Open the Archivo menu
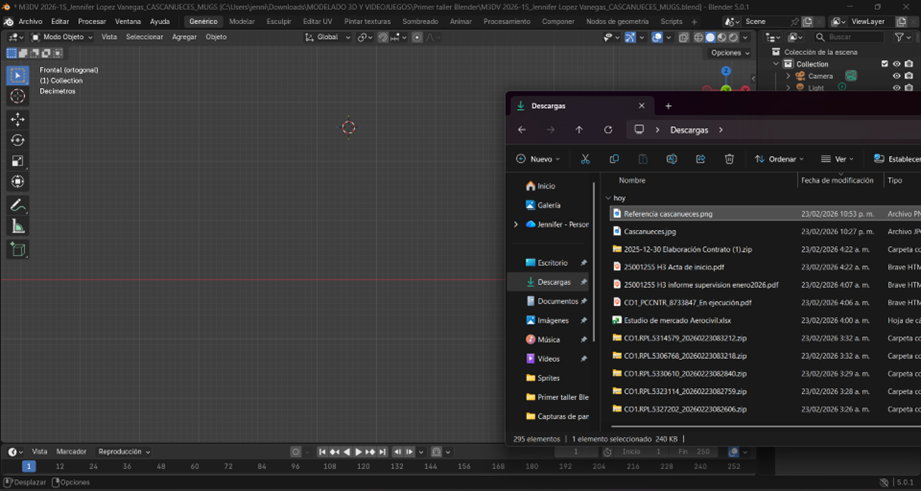The height and width of the screenshot is (491, 921). (30, 21)
